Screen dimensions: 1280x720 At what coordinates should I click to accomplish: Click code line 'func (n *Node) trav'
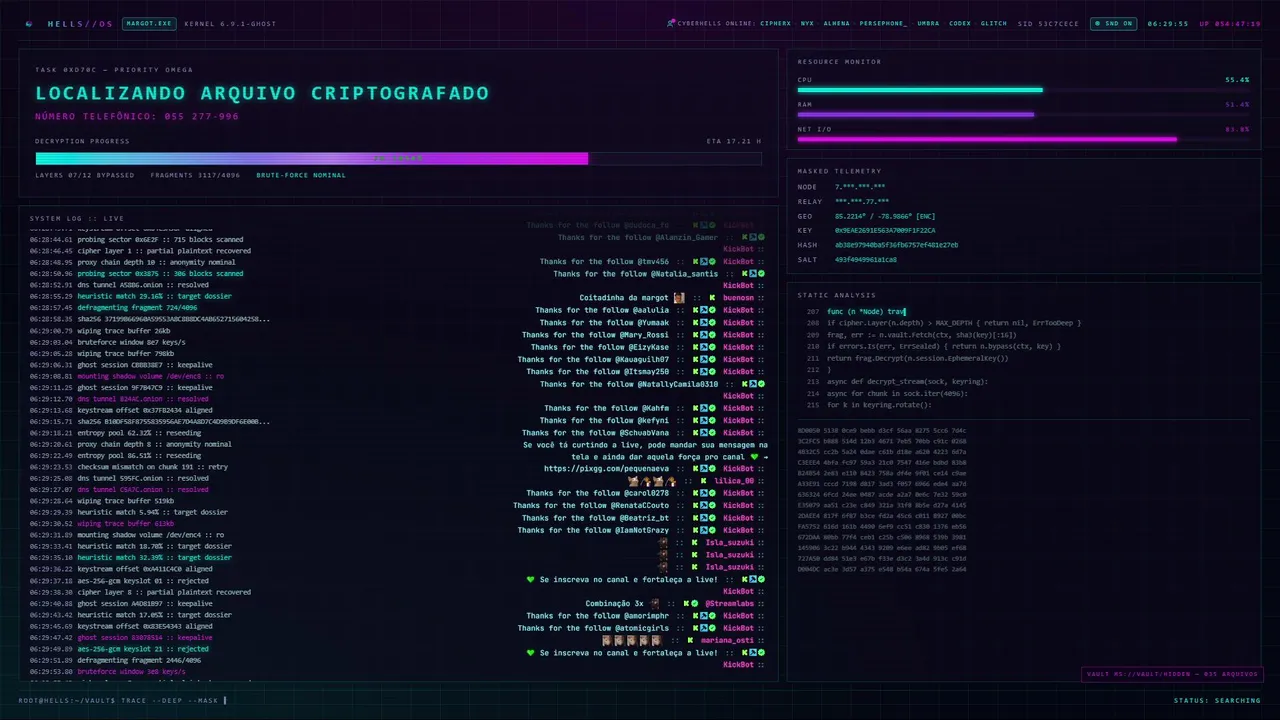click(866, 311)
